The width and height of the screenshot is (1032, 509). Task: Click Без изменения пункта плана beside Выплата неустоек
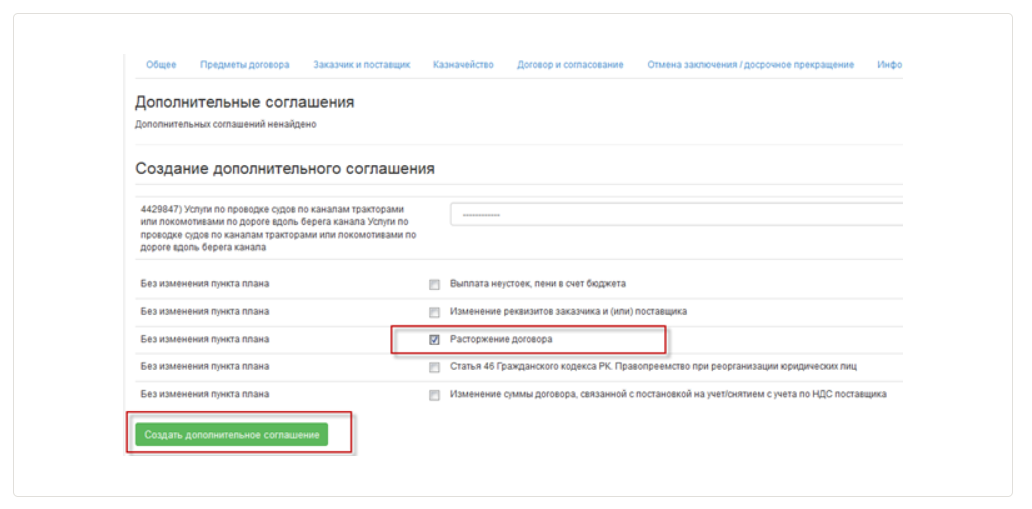205,284
